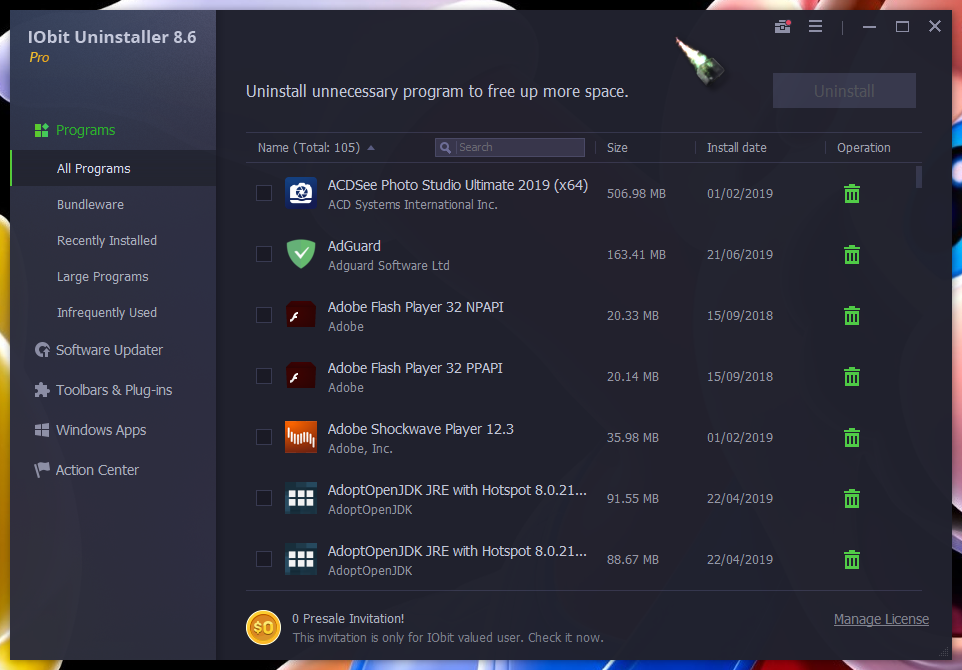The width and height of the screenshot is (962, 670).
Task: Sort by Install date column header
Action: coord(736,148)
